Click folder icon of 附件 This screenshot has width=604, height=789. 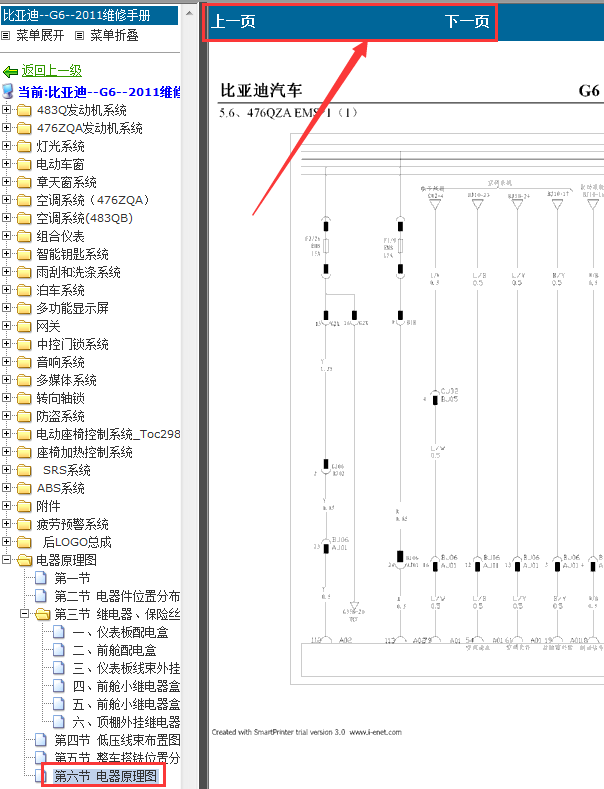click(x=24, y=506)
